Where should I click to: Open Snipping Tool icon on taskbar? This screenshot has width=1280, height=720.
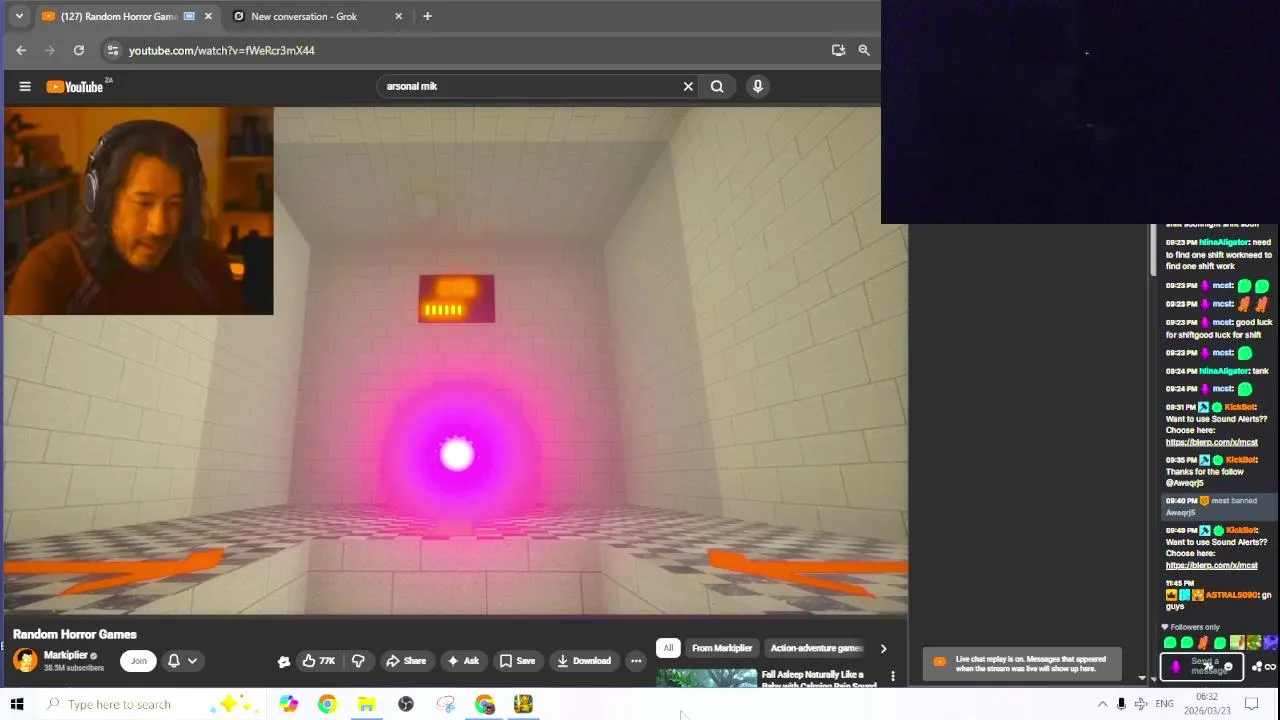(x=446, y=704)
